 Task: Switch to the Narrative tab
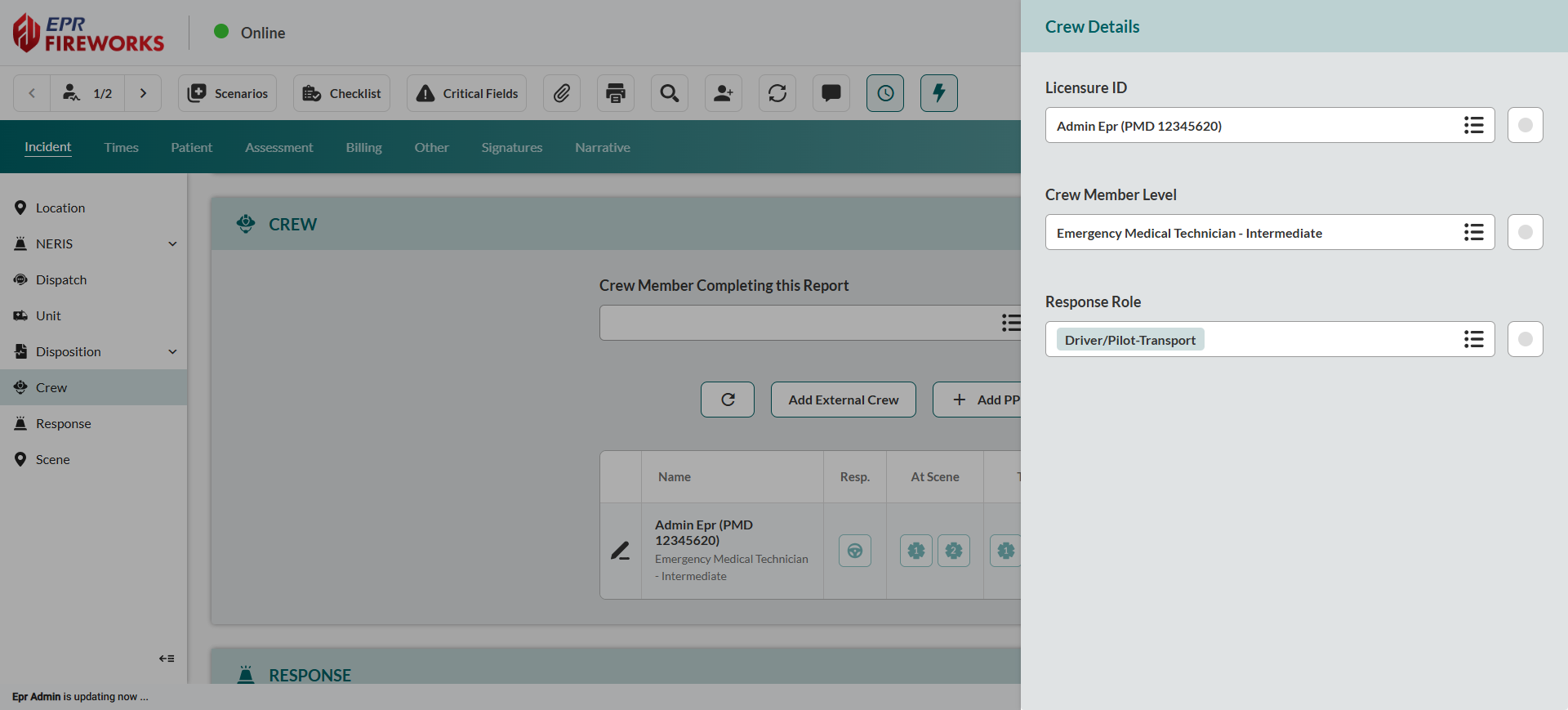602,147
